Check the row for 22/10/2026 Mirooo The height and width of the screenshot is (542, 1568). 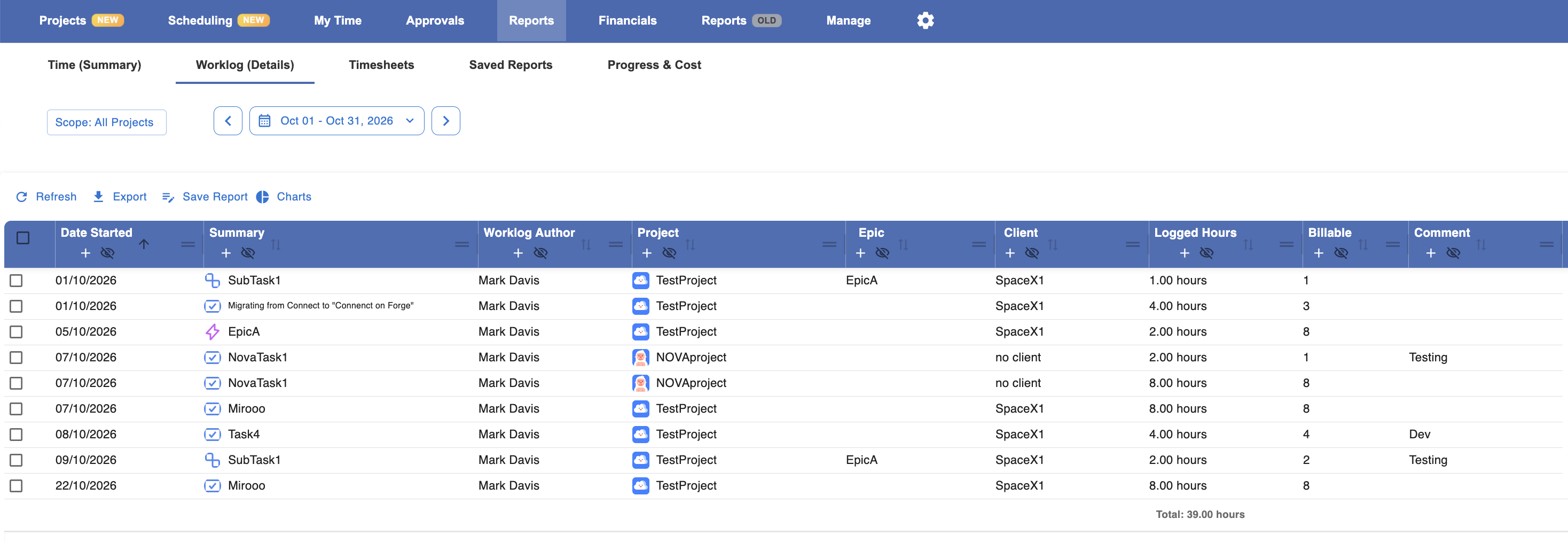coord(17,485)
